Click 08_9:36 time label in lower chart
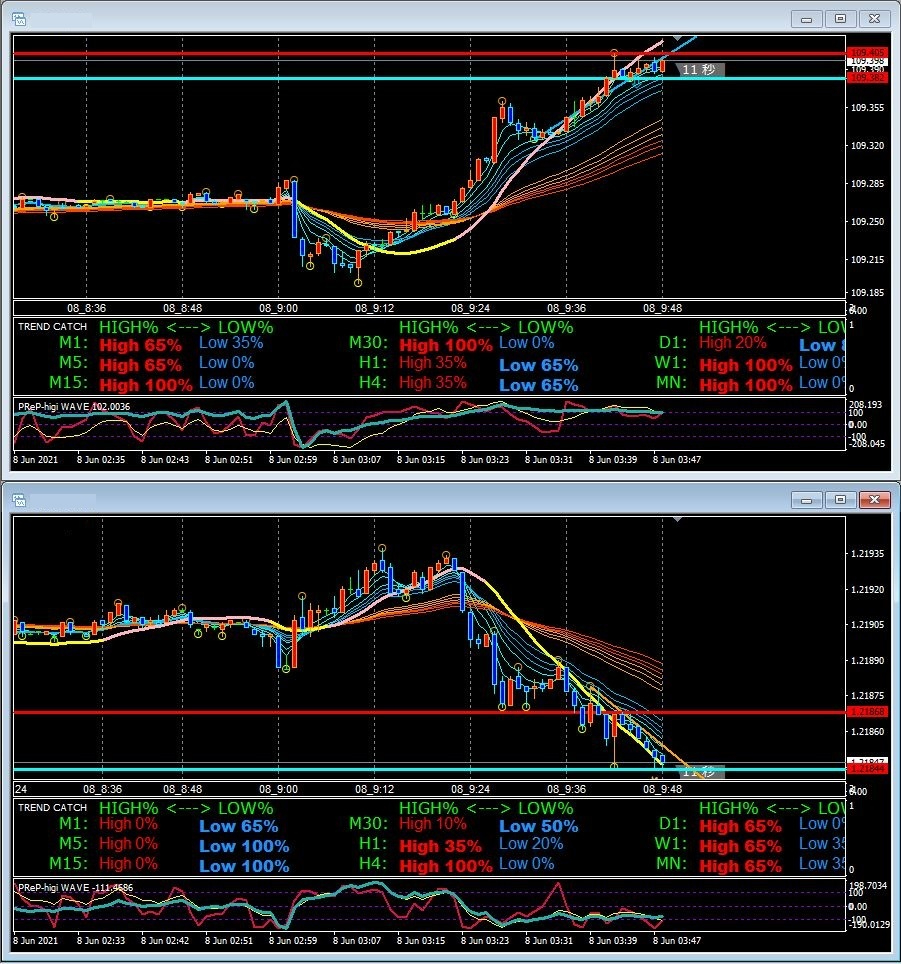The height and width of the screenshot is (964, 901). click(567, 789)
